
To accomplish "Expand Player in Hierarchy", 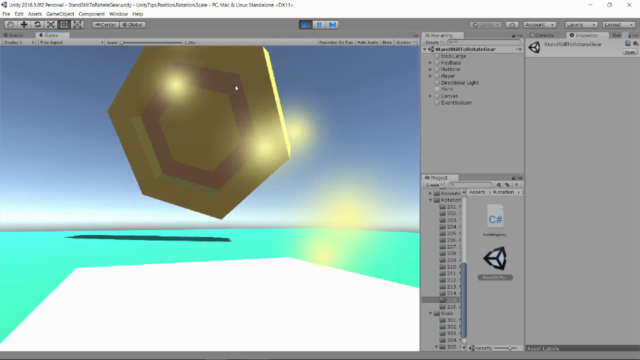I will click(x=430, y=76).
